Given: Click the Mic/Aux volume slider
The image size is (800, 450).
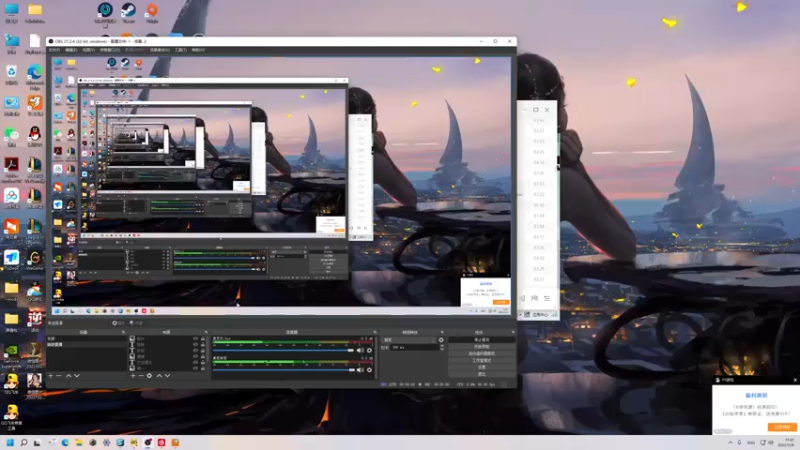Looking at the screenshot, I should point(283,351).
